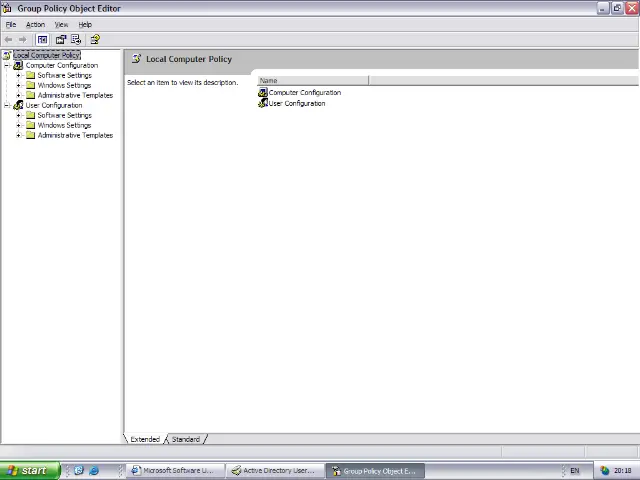The width and height of the screenshot is (640, 480).
Task: Select Software Settings label under User Configuration
Action: 64,115
